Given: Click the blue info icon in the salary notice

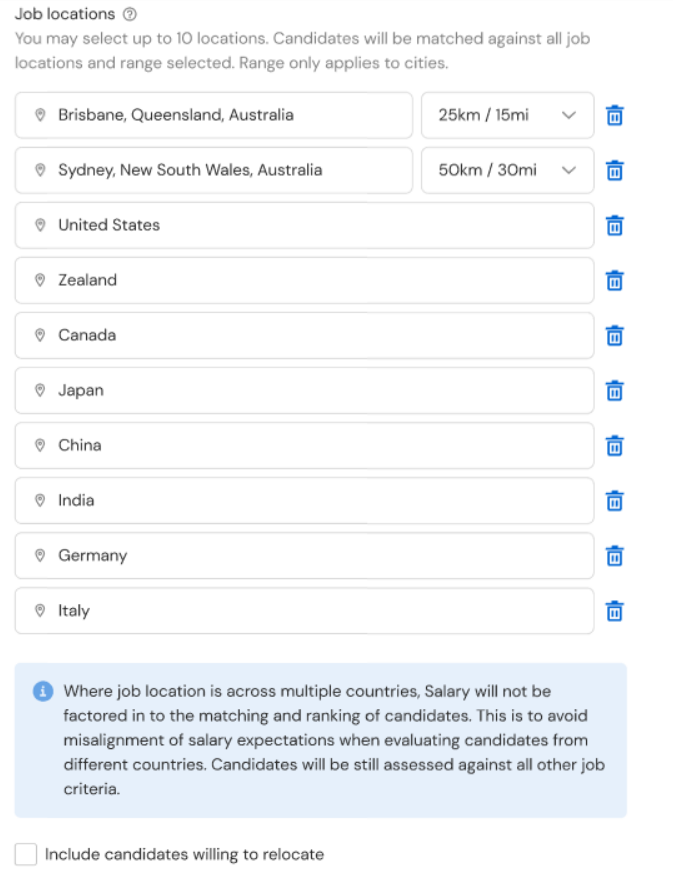Looking at the screenshot, I should pyautogui.click(x=43, y=691).
